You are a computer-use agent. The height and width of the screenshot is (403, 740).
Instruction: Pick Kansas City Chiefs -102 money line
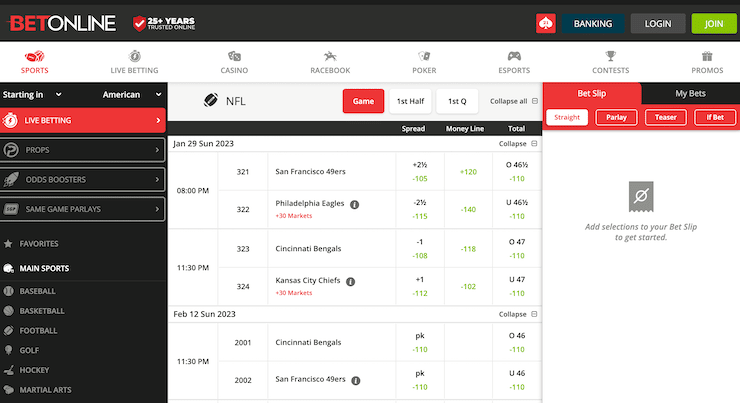468,286
